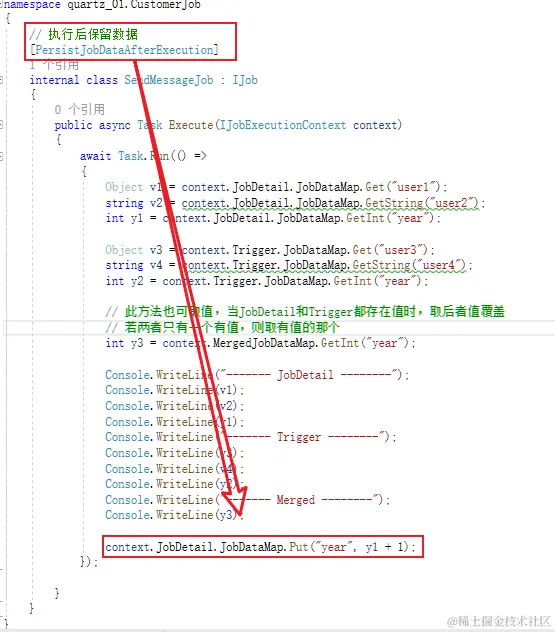Click the Put method in the last statement
Image resolution: width=555 pixels, height=632 pixels.
(x=299, y=547)
